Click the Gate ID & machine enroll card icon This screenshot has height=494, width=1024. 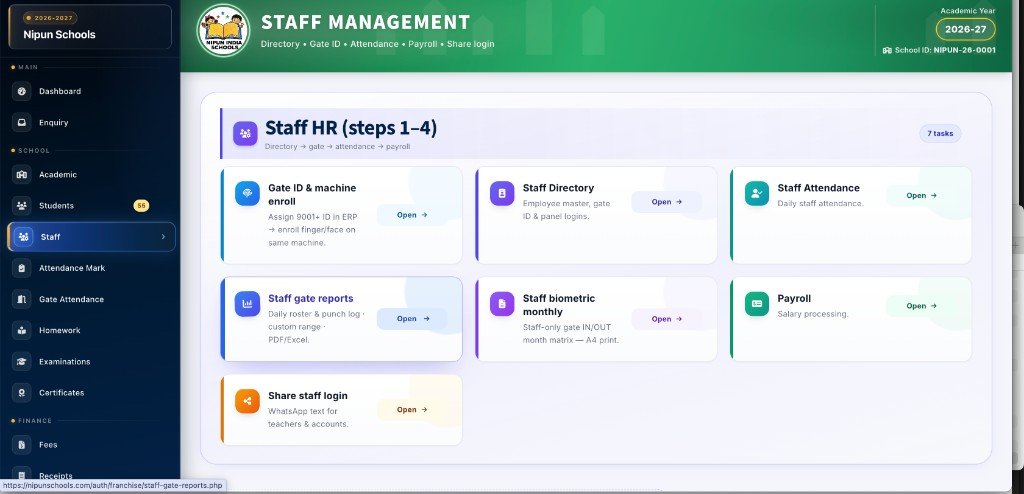click(247, 193)
